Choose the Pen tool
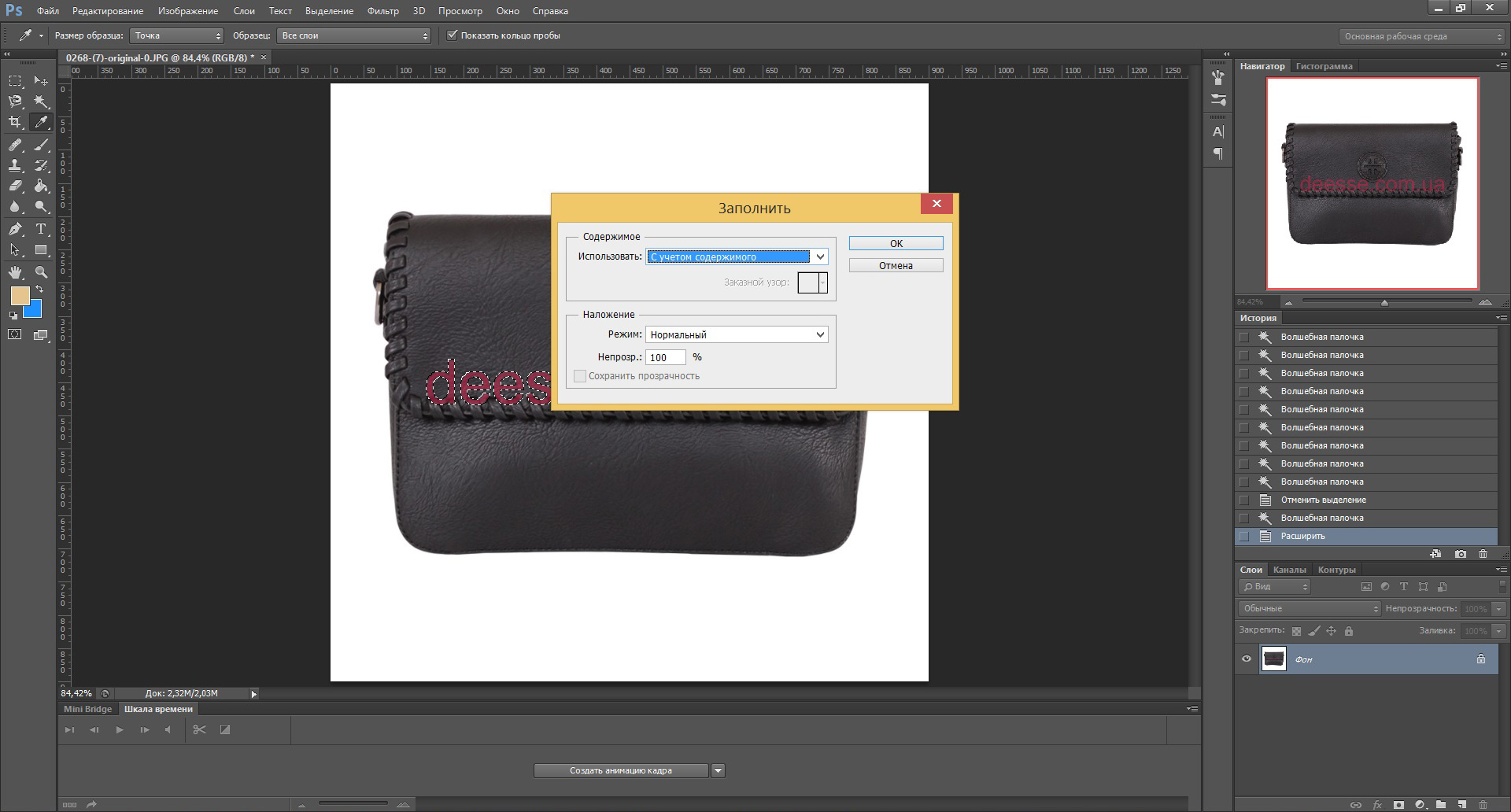This screenshot has height=812, width=1511. [x=15, y=229]
